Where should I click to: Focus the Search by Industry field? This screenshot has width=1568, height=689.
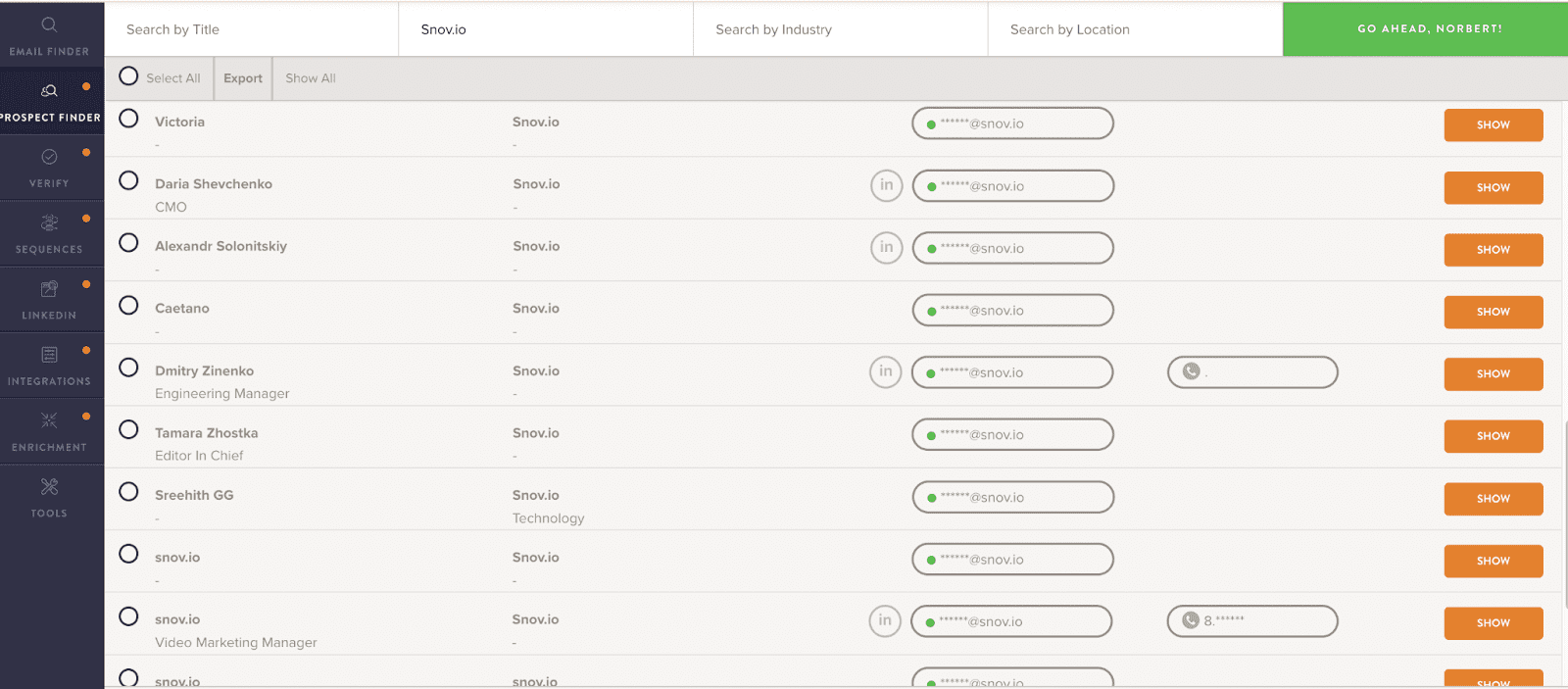click(841, 29)
